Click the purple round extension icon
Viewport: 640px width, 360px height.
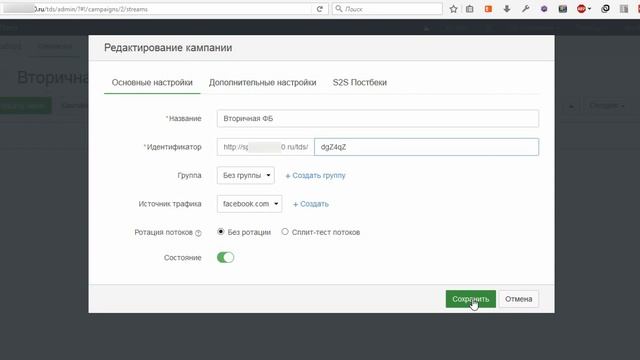544,9
